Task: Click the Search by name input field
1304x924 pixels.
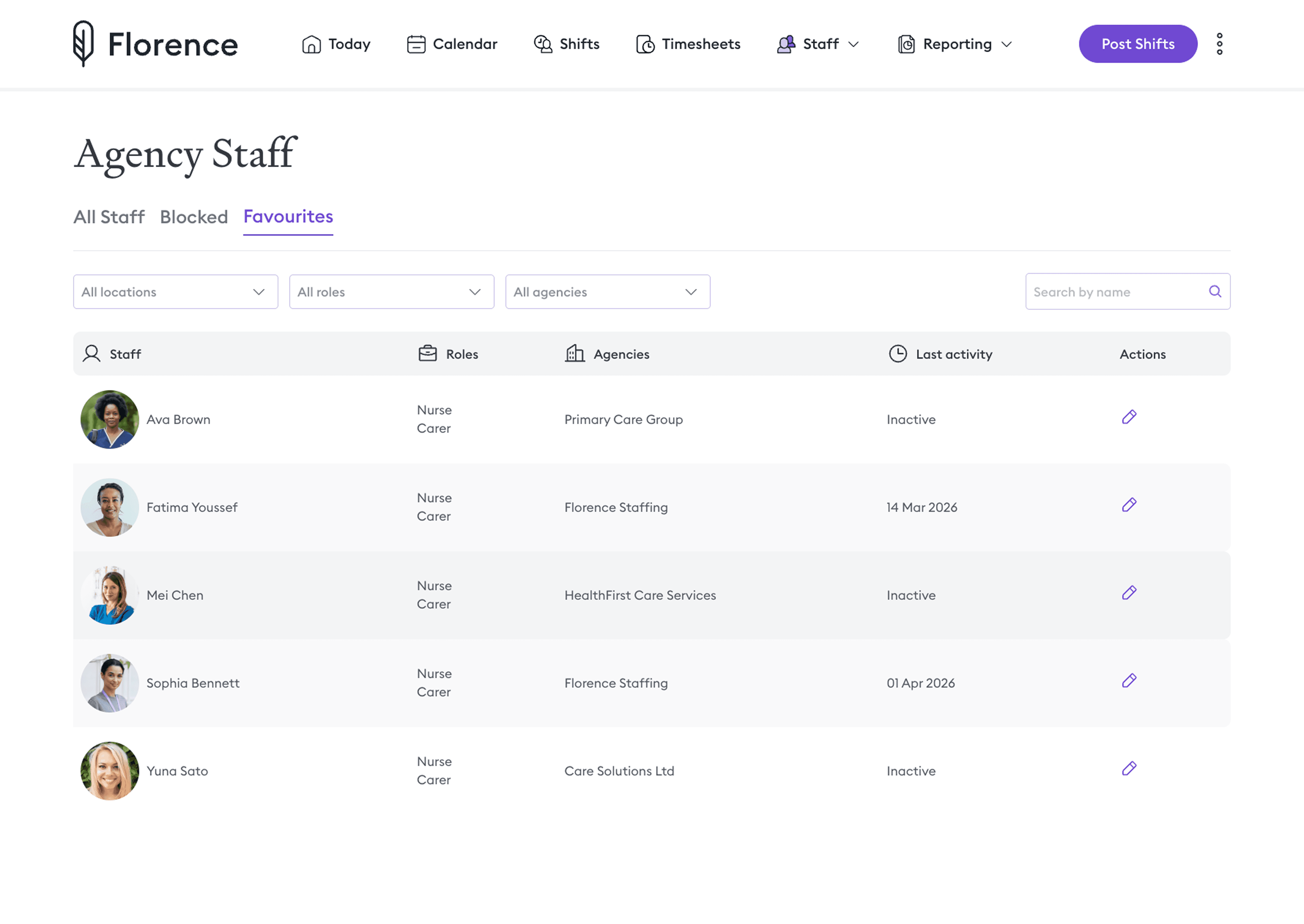Action: click(1110, 291)
